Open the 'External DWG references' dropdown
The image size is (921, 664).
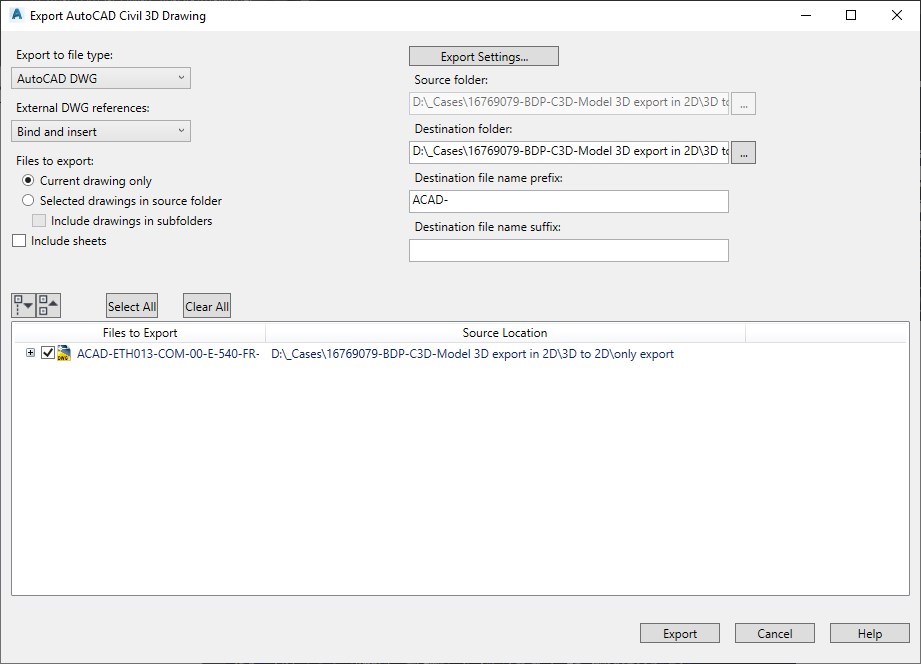[x=100, y=131]
